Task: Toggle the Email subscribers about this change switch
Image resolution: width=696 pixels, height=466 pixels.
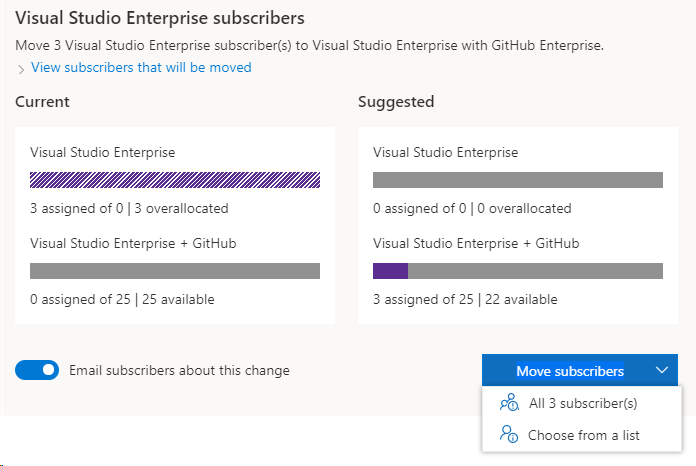Action: coord(37,370)
